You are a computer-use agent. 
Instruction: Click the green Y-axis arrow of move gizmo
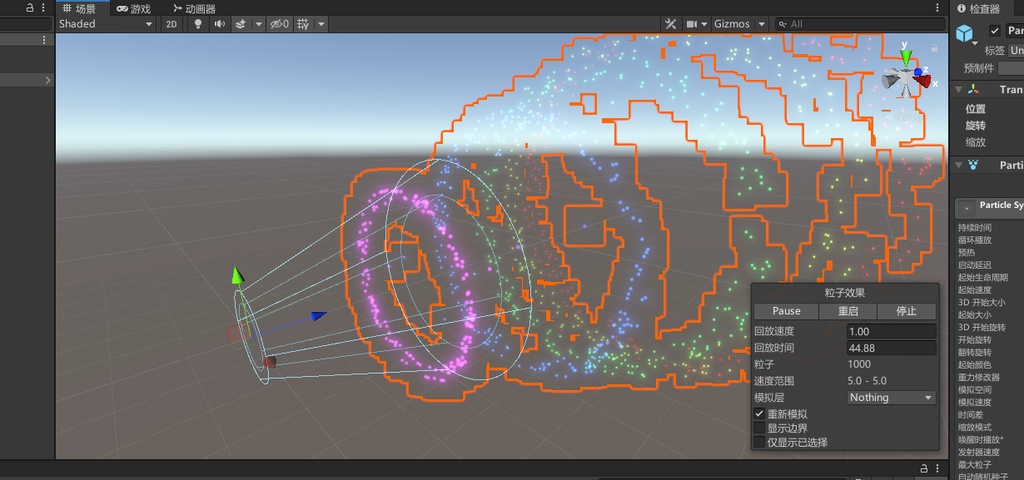[x=237, y=275]
